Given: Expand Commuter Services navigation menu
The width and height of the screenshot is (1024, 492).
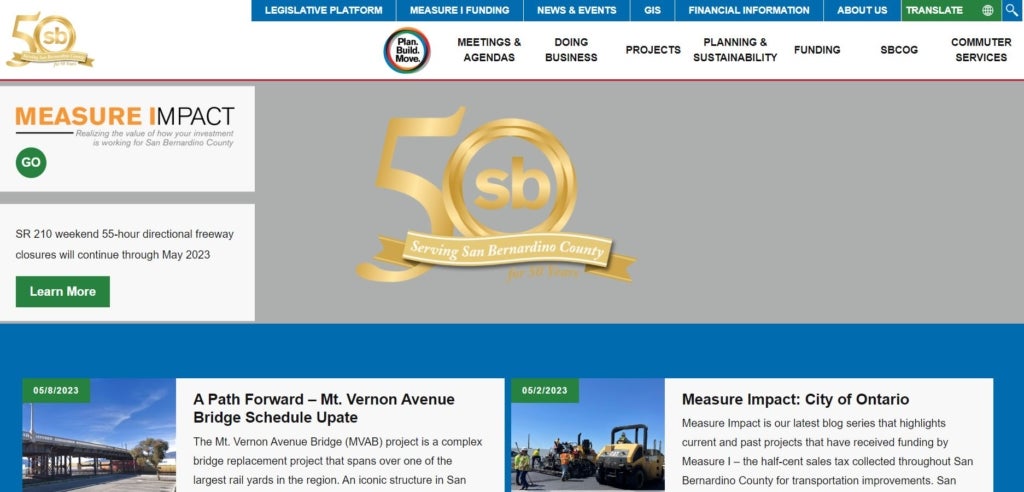Looking at the screenshot, I should point(981,50).
